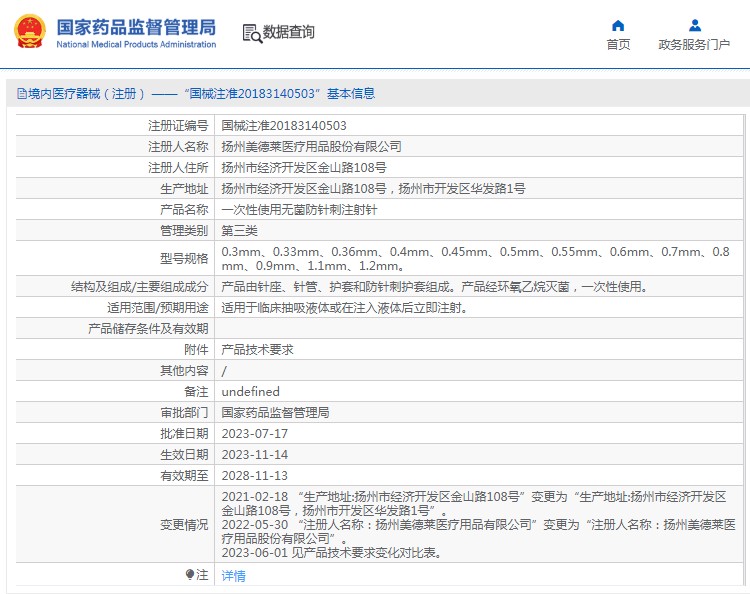750x594 pixels.
Task: Click the 注册人名称 label
Action: [x=178, y=147]
